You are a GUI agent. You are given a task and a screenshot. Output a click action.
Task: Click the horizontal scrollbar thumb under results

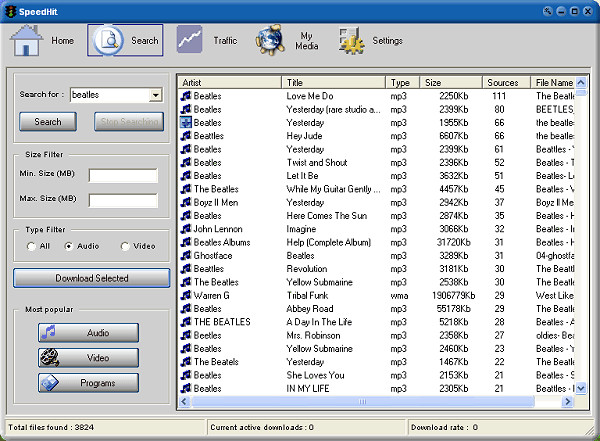[362, 401]
